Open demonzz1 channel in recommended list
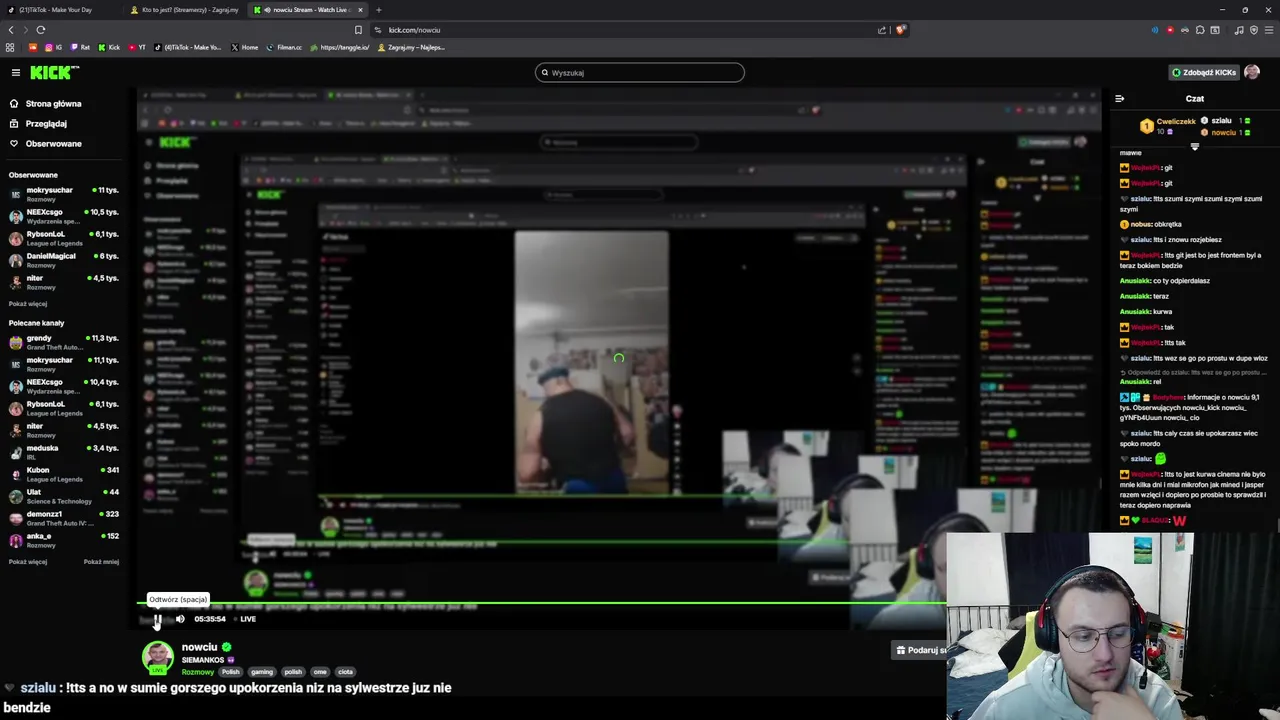Screen dimensions: 1280x720 (64, 518)
